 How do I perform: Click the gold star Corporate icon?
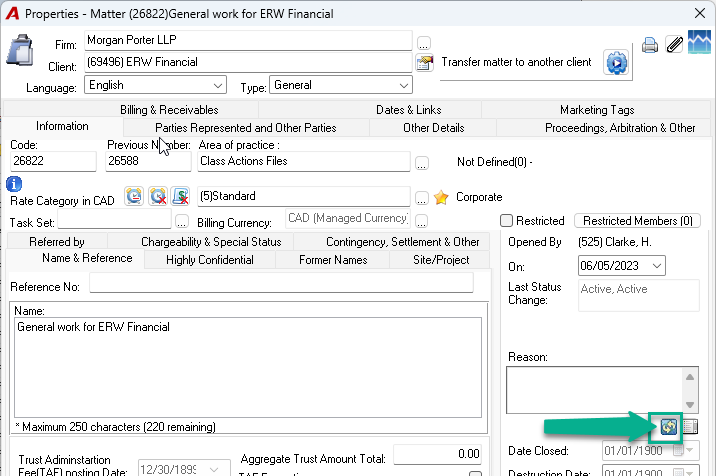(x=441, y=197)
